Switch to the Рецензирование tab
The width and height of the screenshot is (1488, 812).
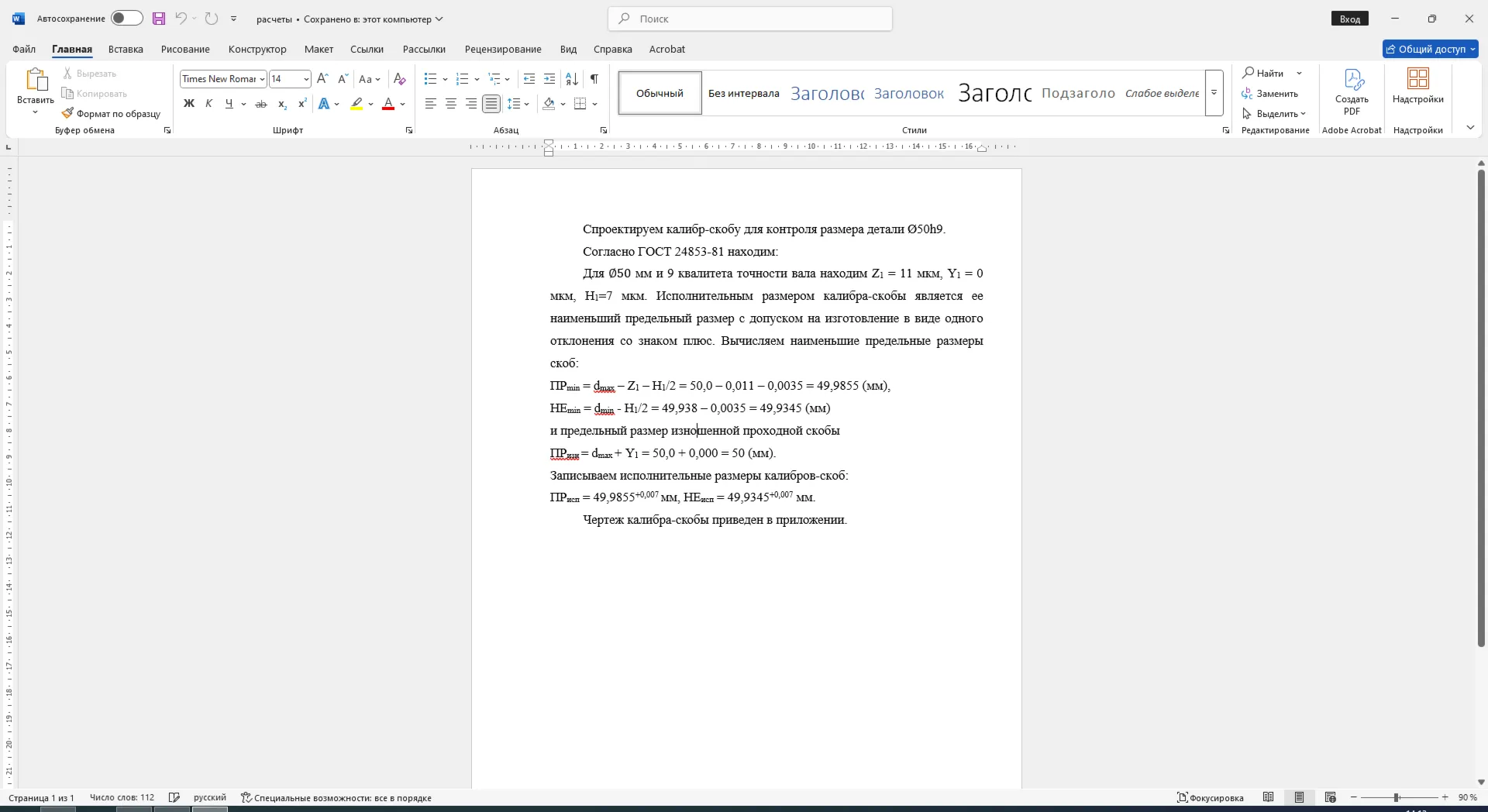(503, 49)
